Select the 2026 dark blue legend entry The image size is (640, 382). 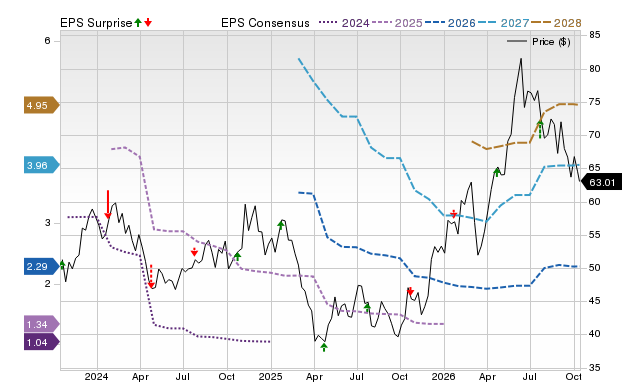coord(450,23)
